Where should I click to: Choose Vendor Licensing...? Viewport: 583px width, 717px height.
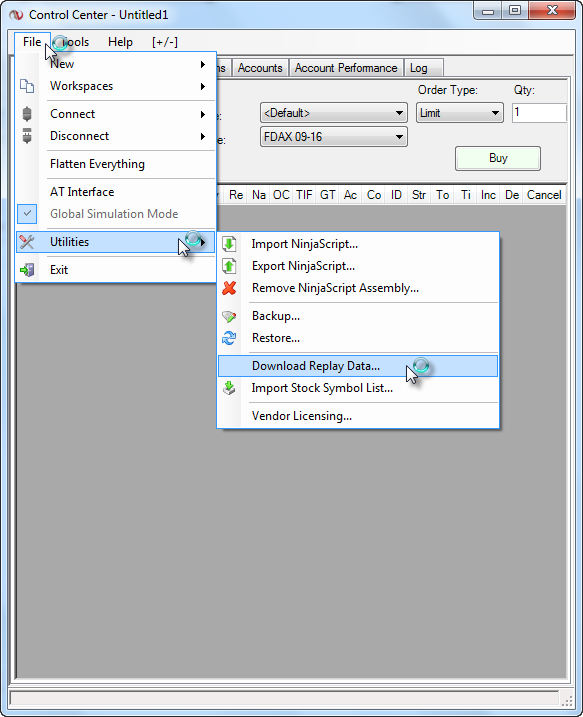click(x=358, y=416)
